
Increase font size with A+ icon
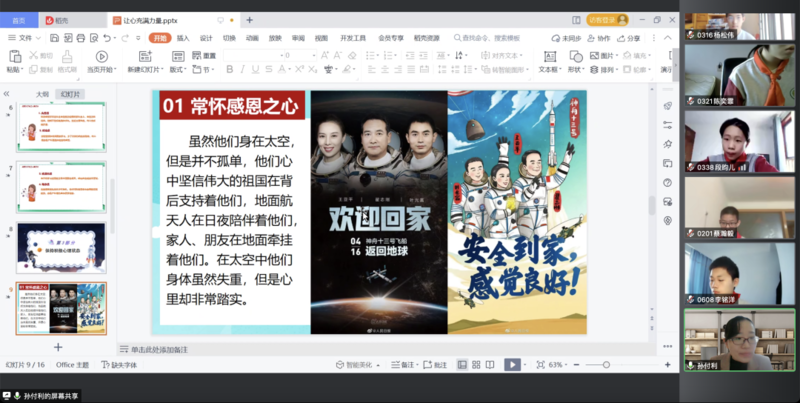(x=324, y=55)
